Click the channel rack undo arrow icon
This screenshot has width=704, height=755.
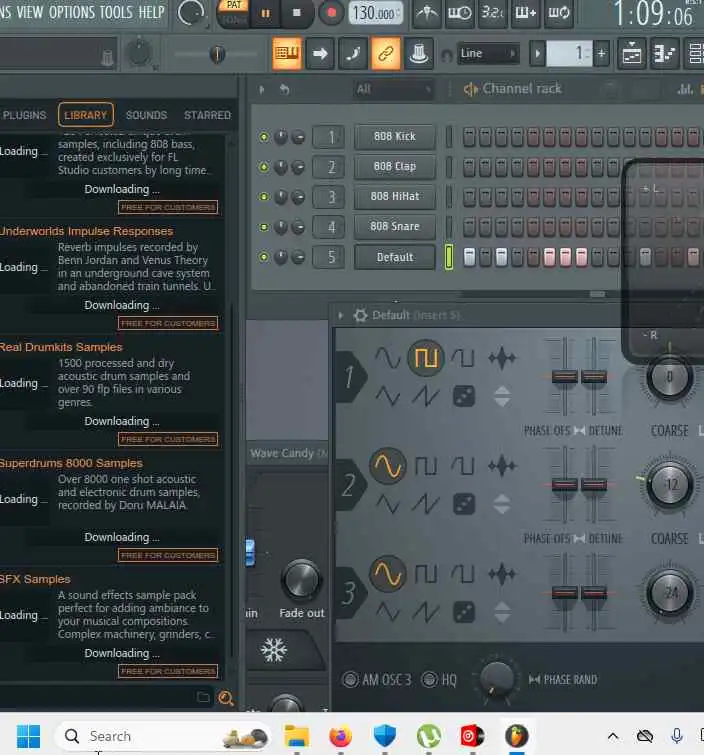(284, 89)
